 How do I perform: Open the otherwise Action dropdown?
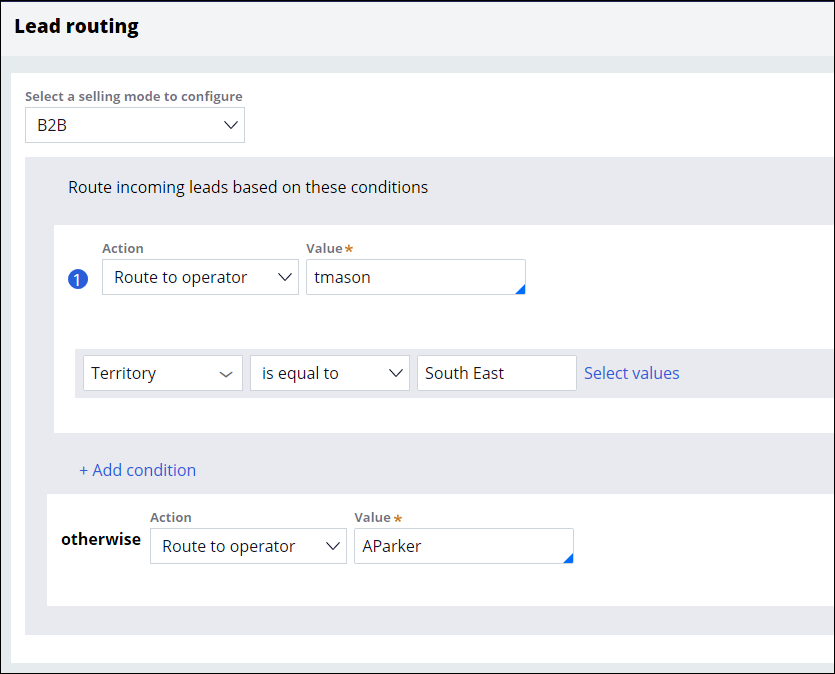pyautogui.click(x=248, y=546)
